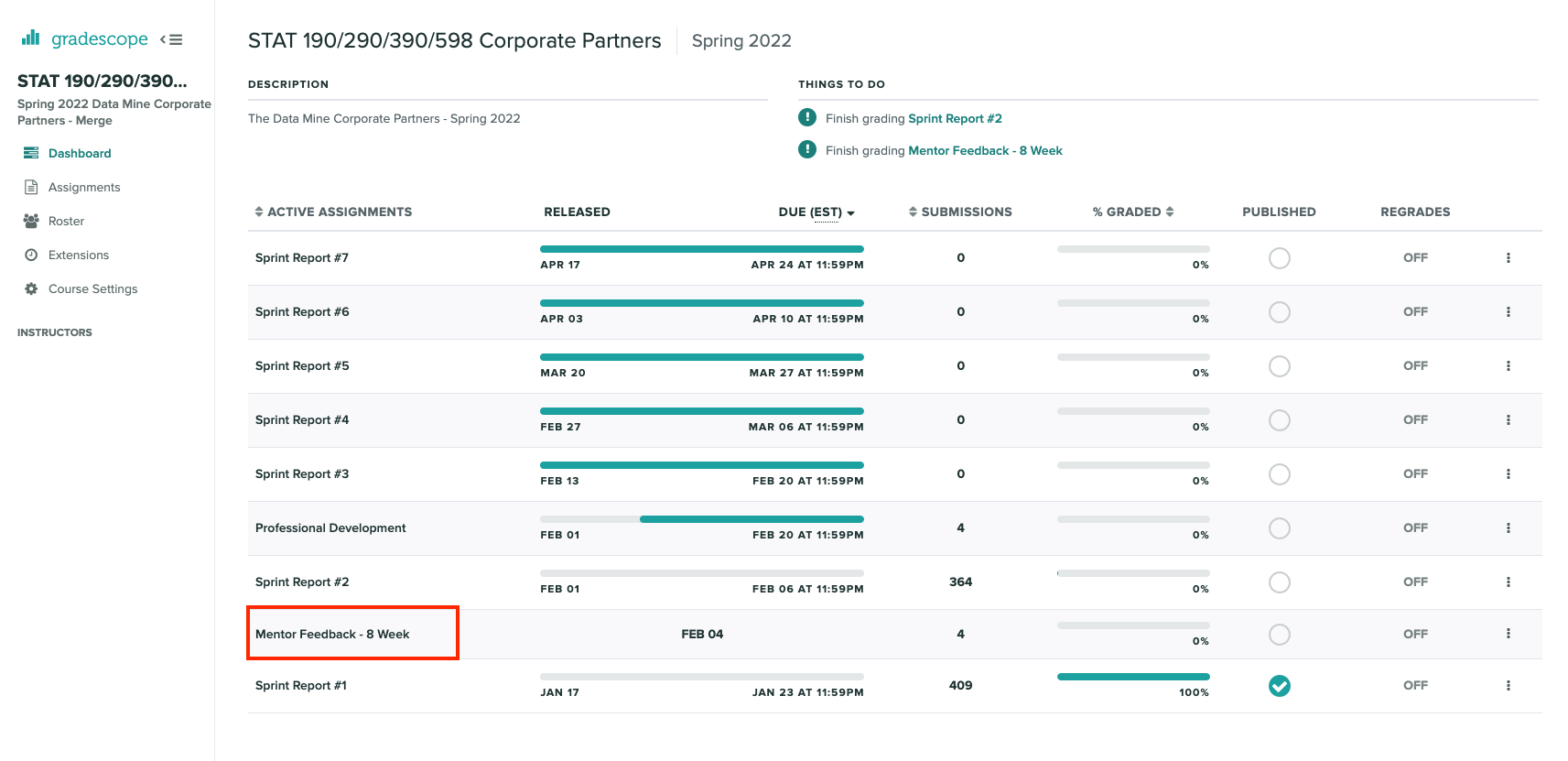Click the Roster people icon
The width and height of the screenshot is (1568, 761).
[31, 221]
